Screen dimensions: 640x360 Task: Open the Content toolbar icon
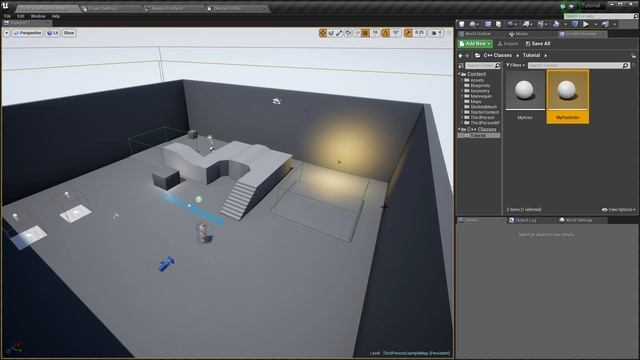488,24
